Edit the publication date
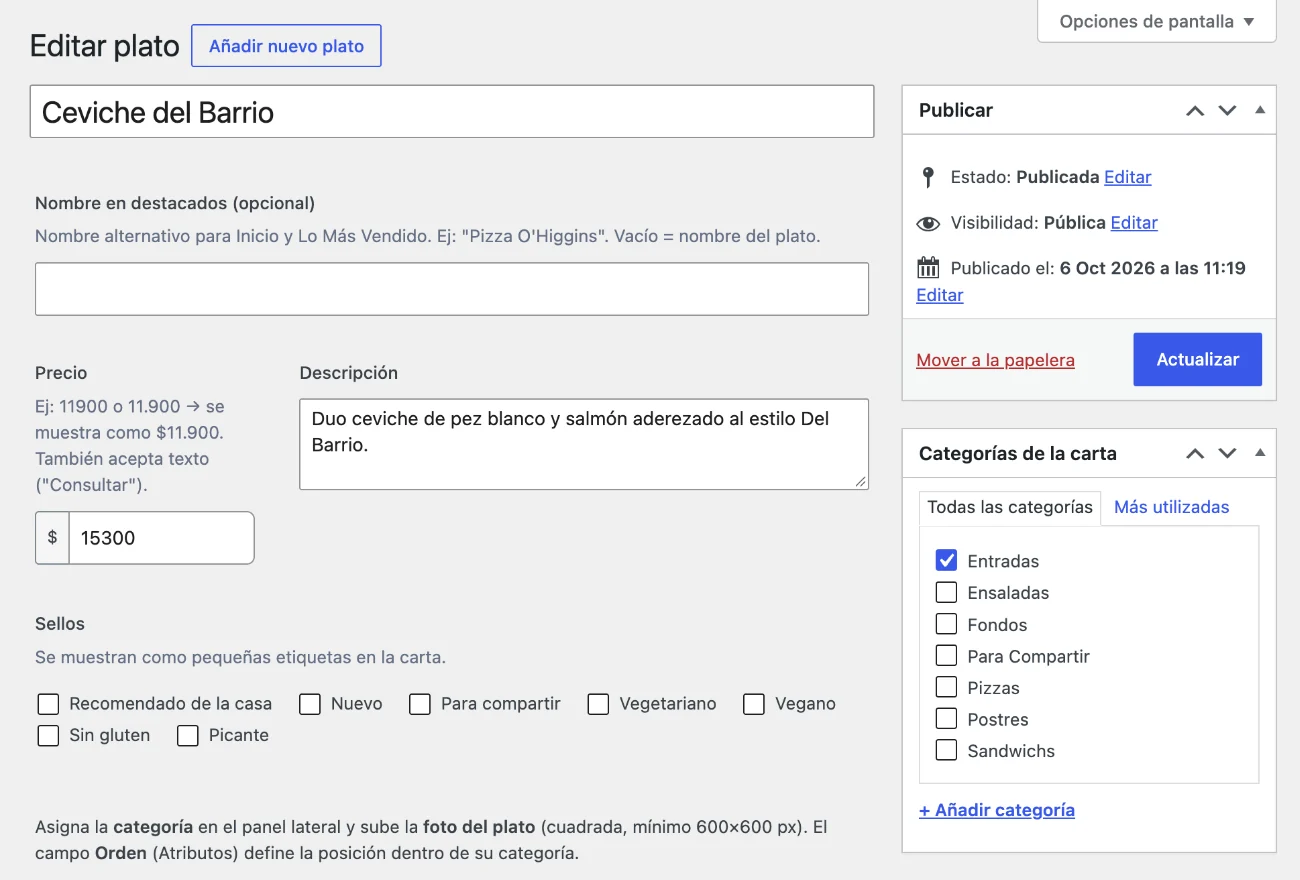The width and height of the screenshot is (1300, 880). (x=940, y=295)
